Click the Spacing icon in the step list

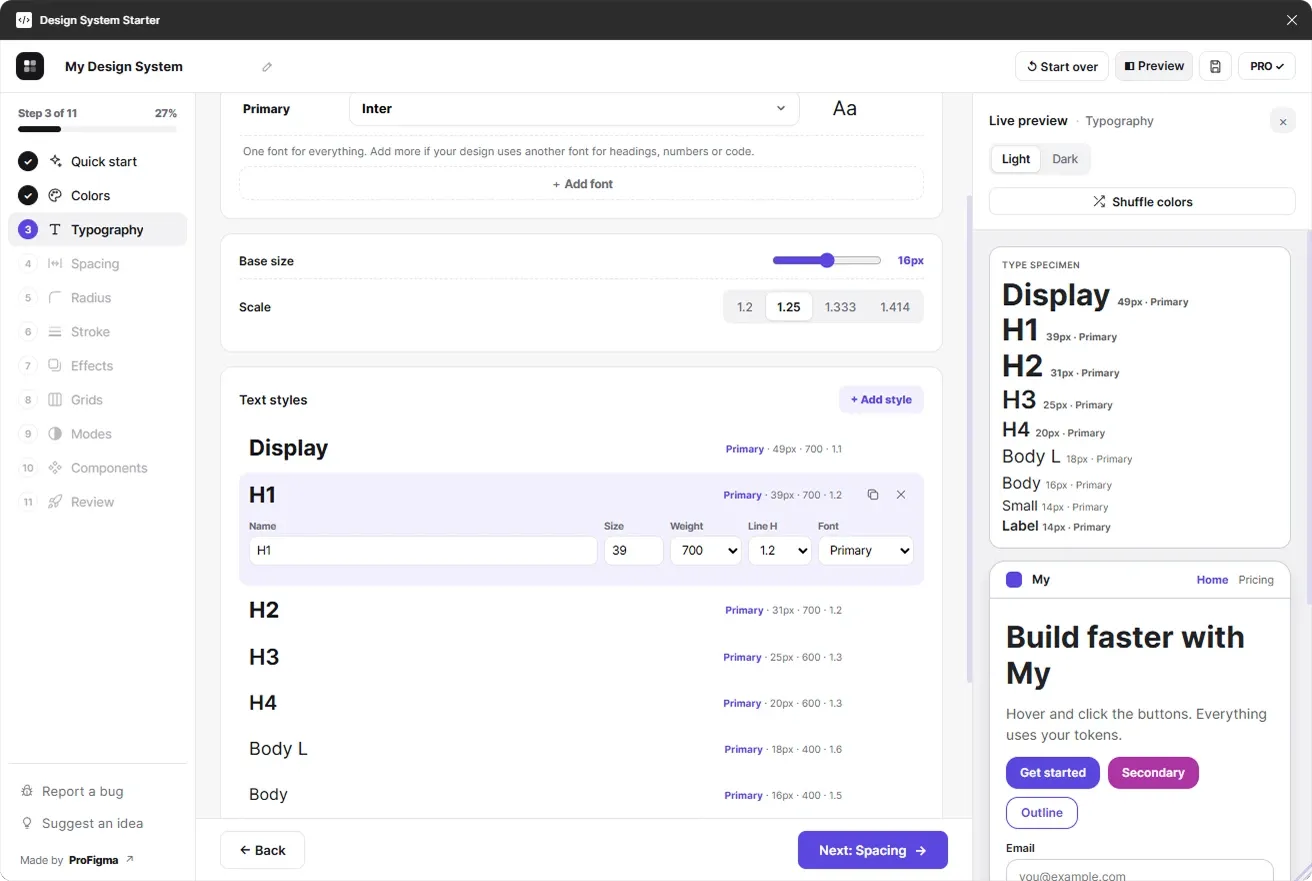[x=55, y=263]
